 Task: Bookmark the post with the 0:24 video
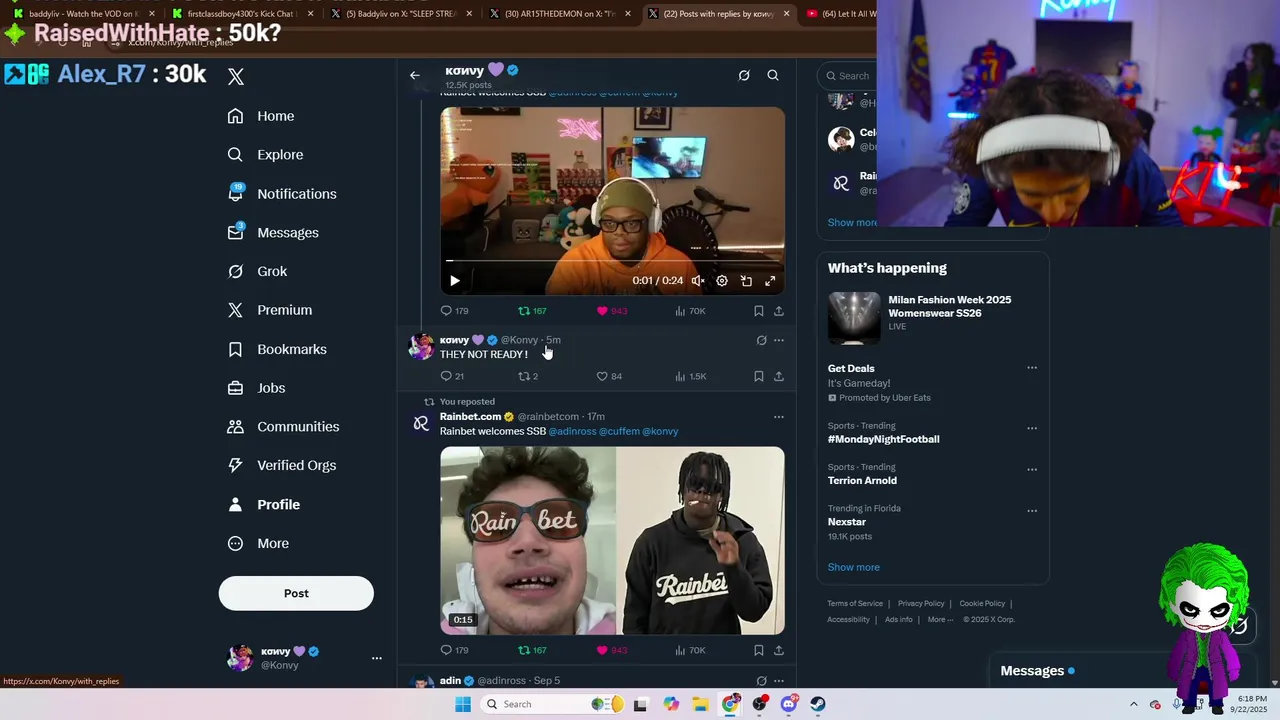(759, 311)
